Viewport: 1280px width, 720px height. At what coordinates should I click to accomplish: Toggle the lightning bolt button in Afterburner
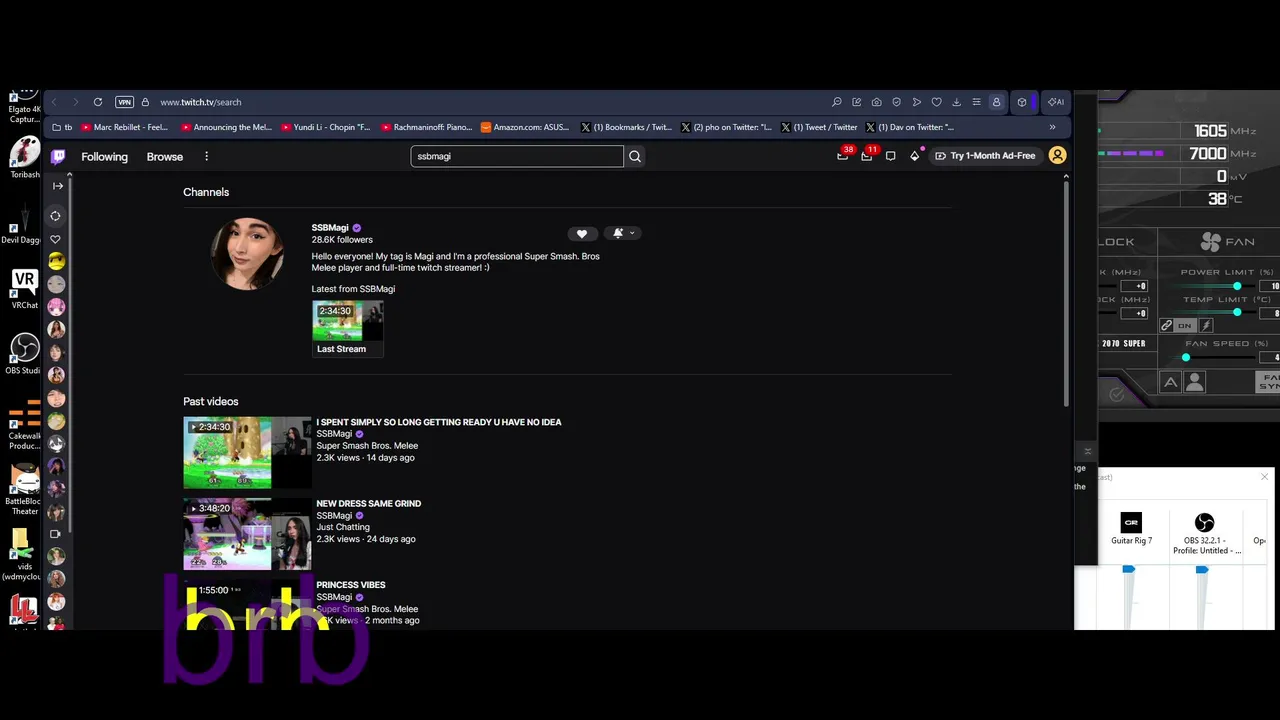(x=1206, y=326)
